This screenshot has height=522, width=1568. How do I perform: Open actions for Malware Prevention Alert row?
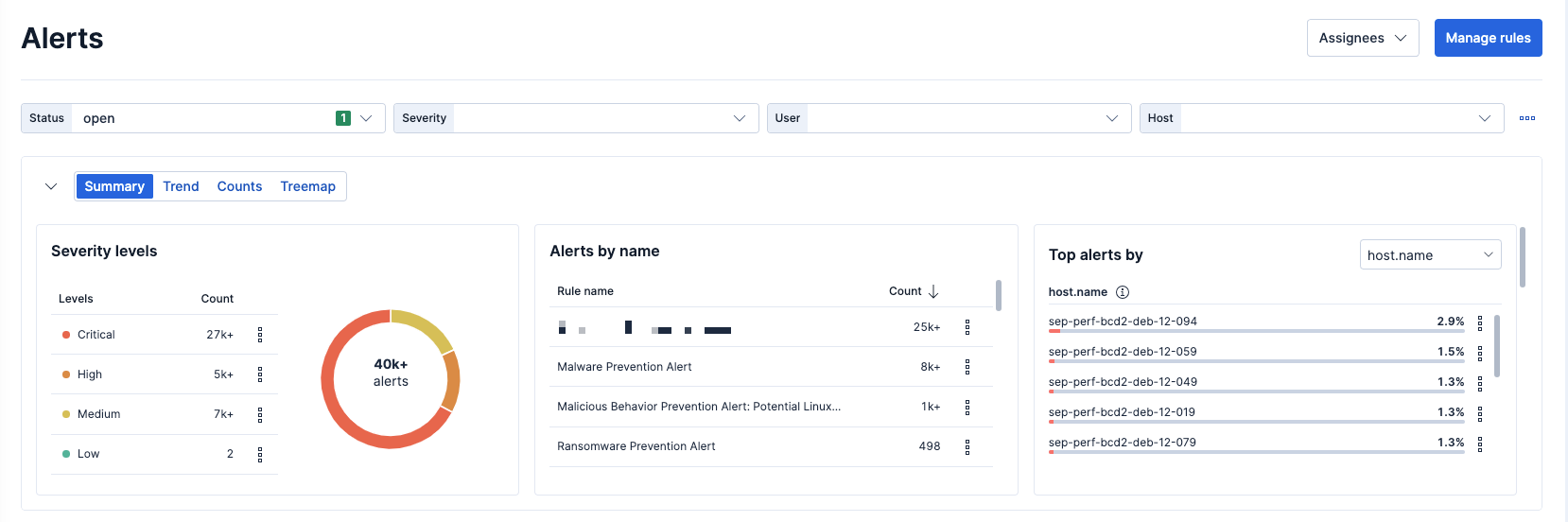(x=967, y=367)
